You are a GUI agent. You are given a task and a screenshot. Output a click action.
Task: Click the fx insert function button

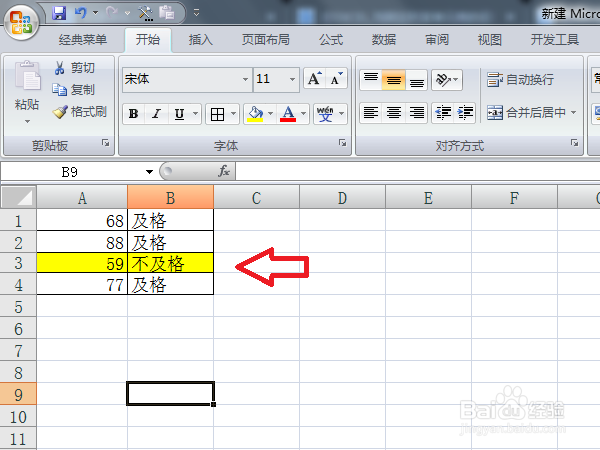coord(224,171)
